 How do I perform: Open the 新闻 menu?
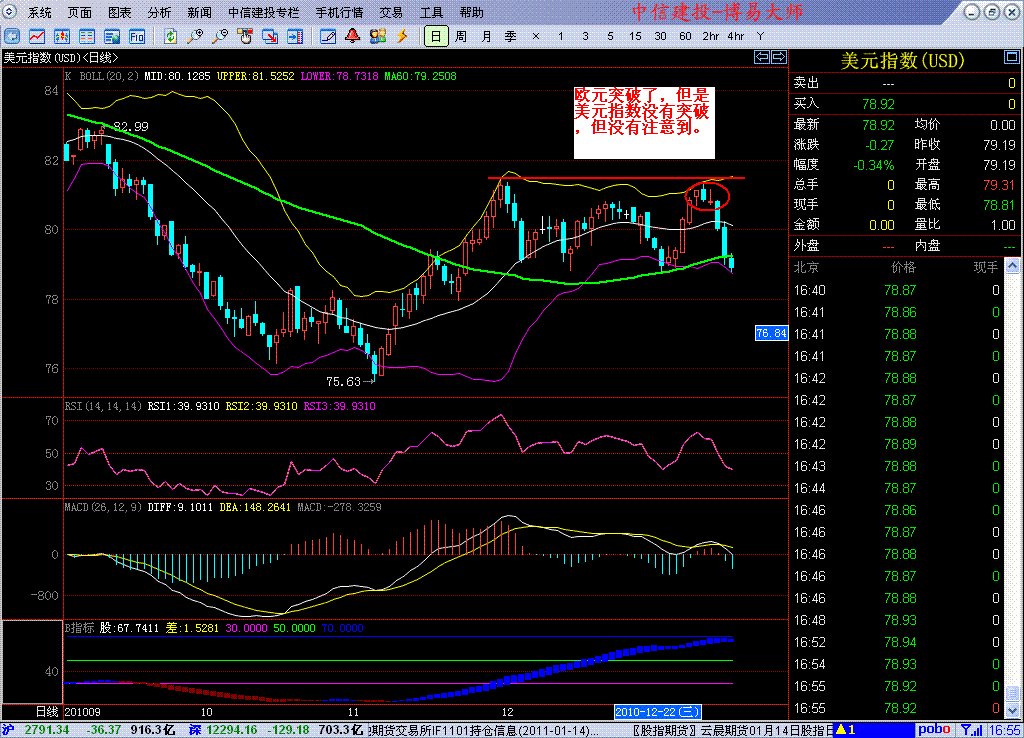199,12
